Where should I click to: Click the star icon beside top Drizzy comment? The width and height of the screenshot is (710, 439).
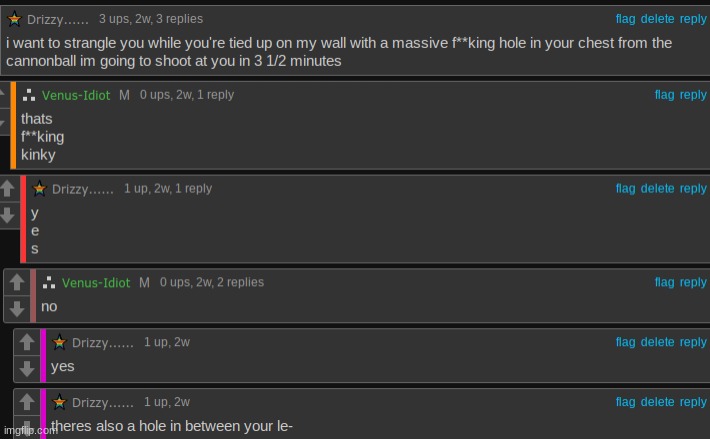pyautogui.click(x=14, y=19)
